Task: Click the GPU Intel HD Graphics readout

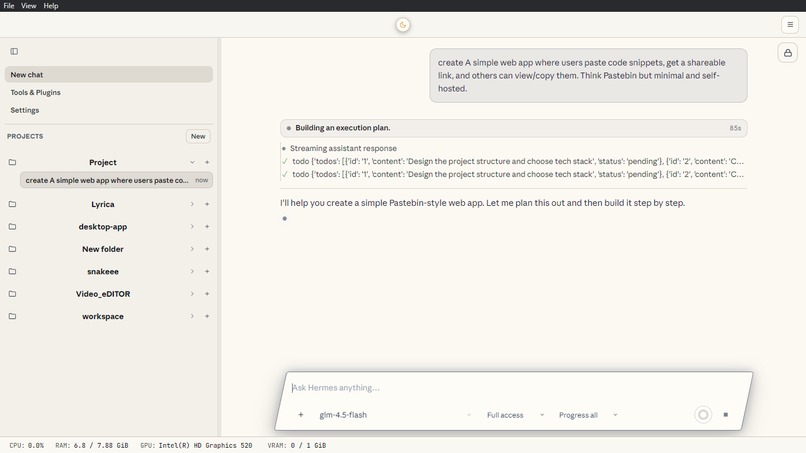Action: coord(196,445)
